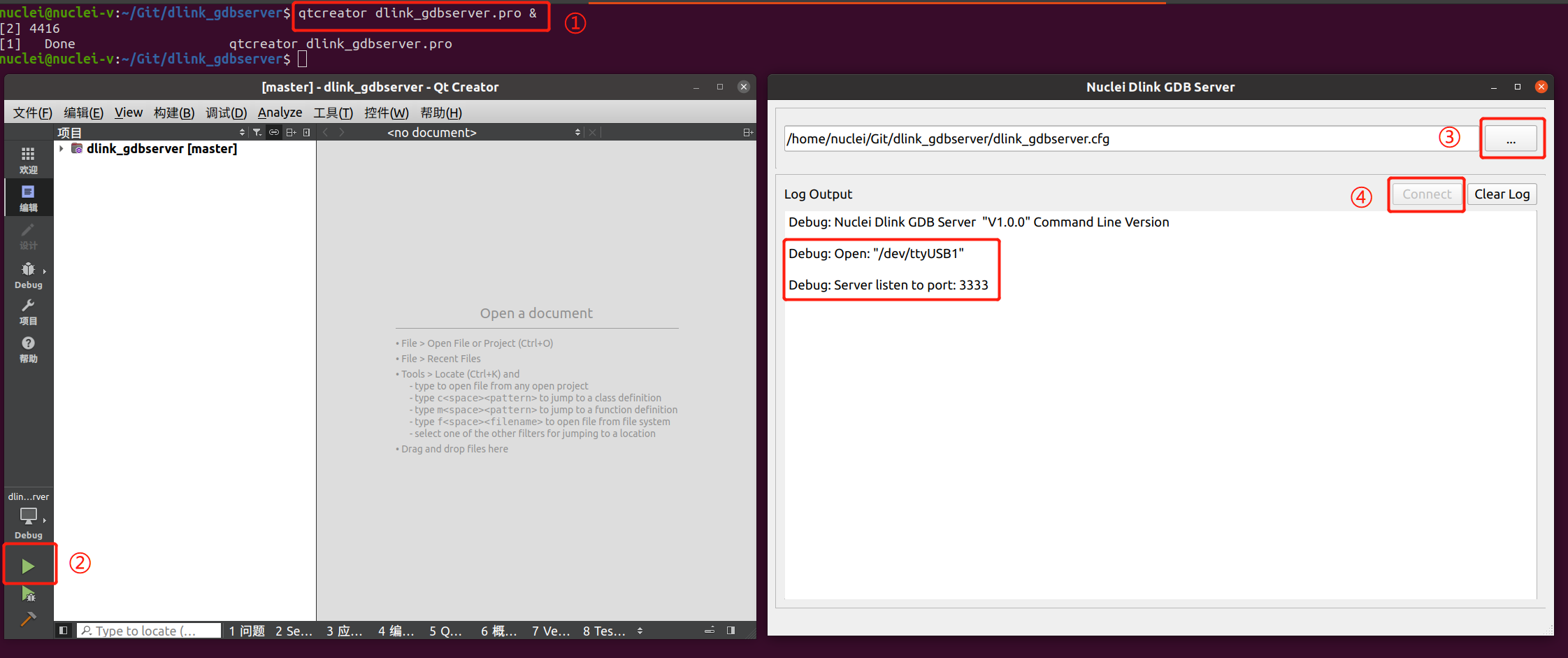Open the 文件(F) menu
The image size is (1568, 658).
[x=33, y=113]
